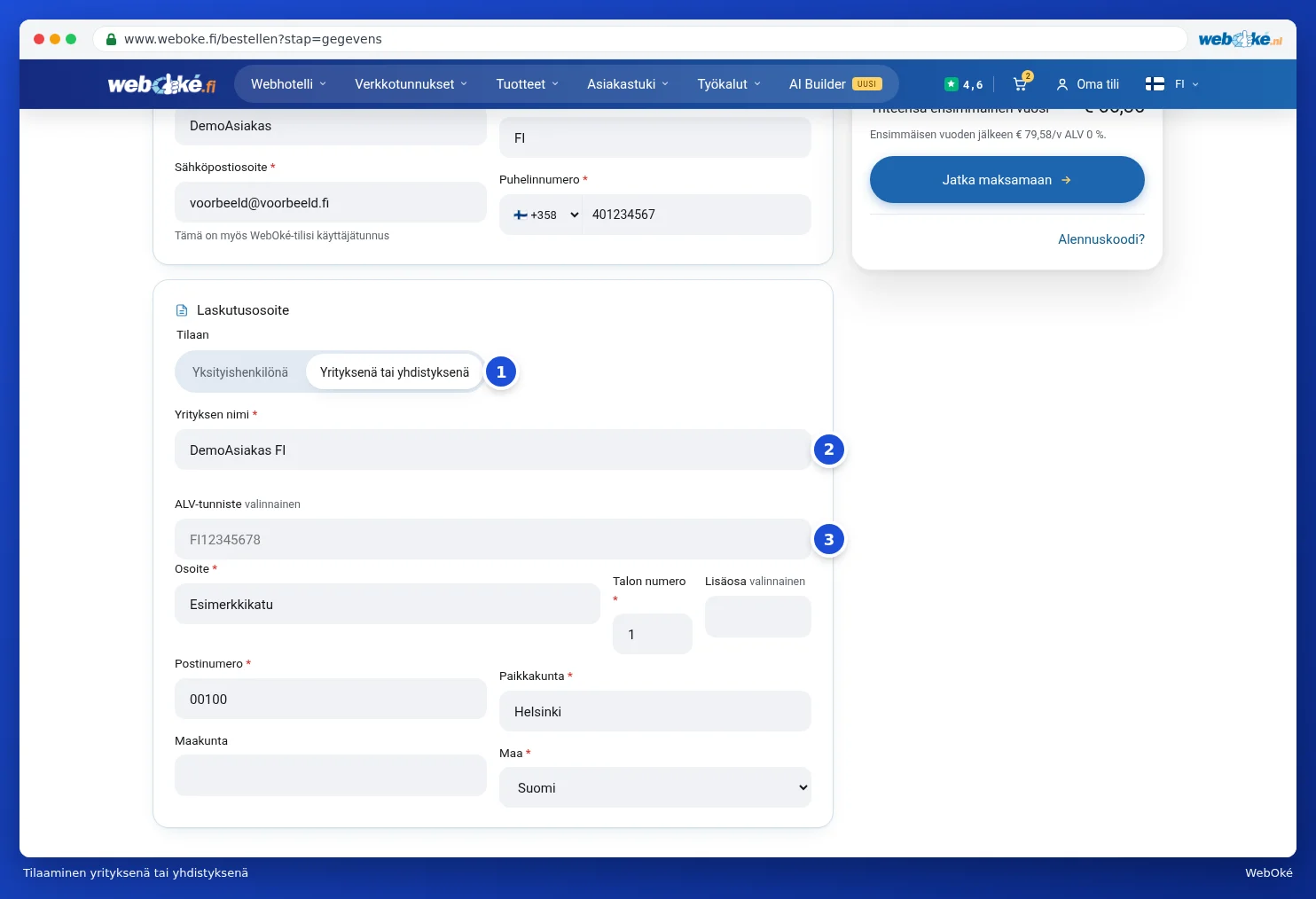Open AI Builder menu item
The height and width of the screenshot is (899, 1316).
click(835, 84)
